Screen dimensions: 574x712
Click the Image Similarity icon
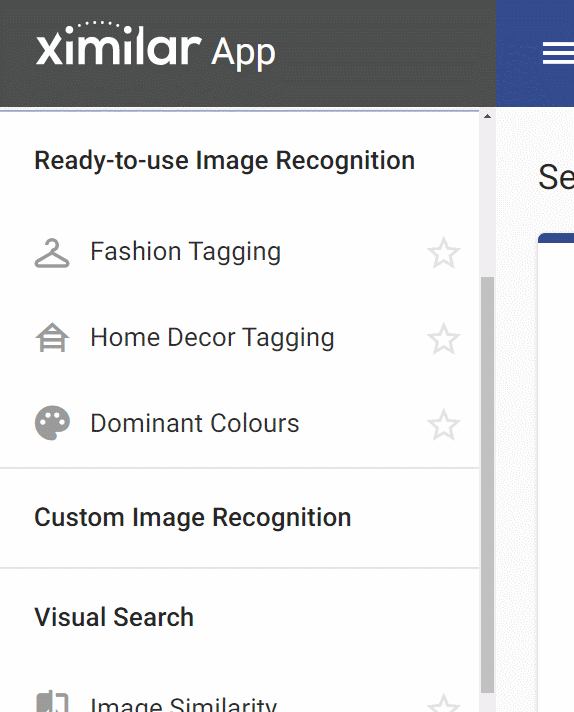[x=52, y=702]
